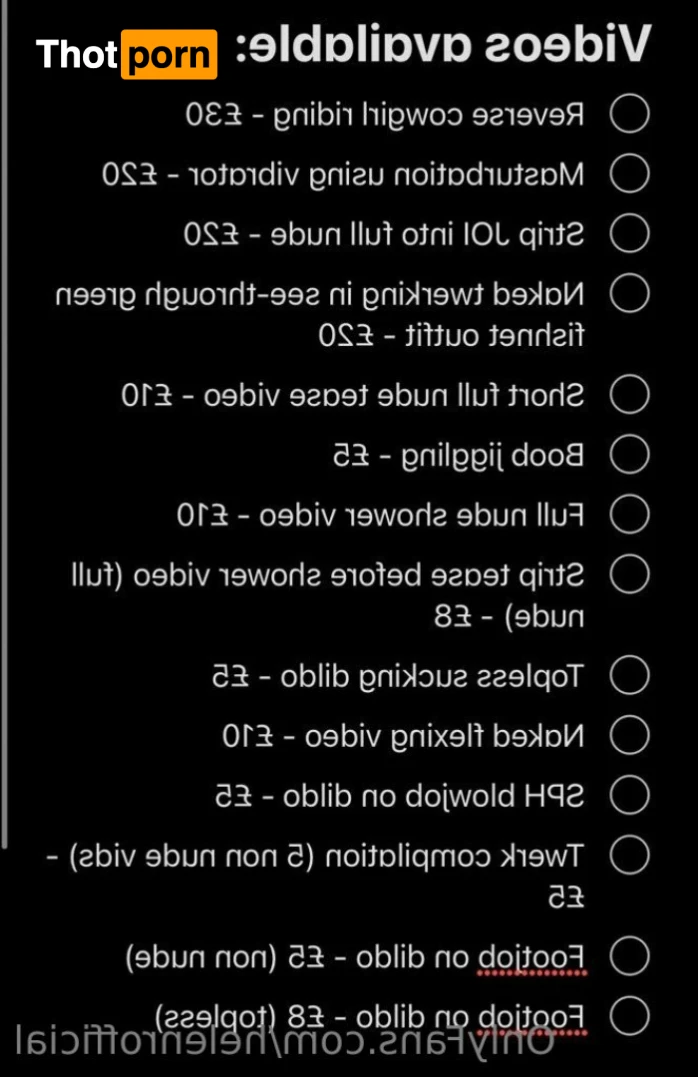Select the 'SPH blowjob on dildo' radio option
Viewport: 698px width, 1077px height.
631,796
